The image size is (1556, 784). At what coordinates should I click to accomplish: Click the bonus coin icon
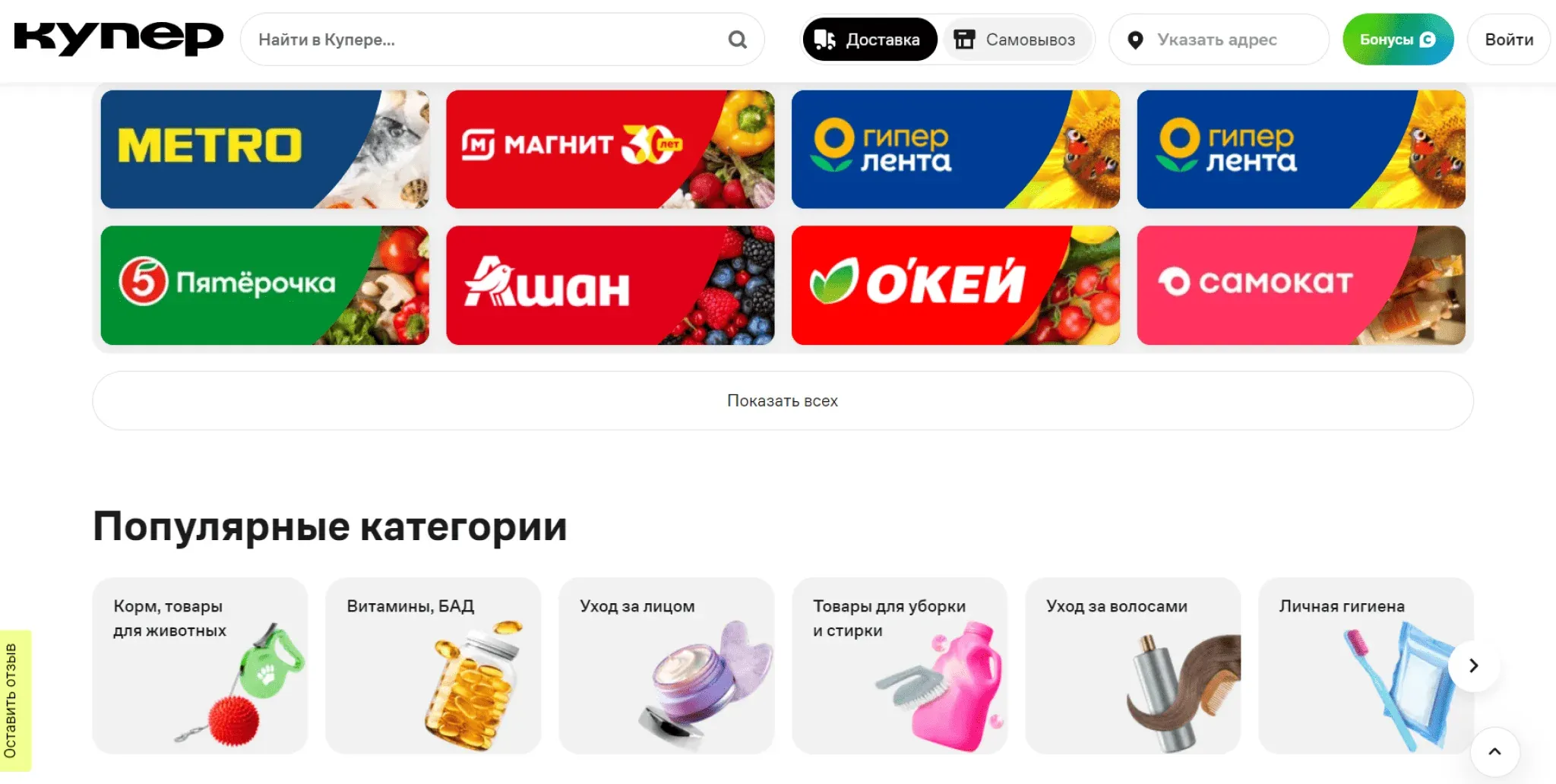pyautogui.click(x=1428, y=40)
